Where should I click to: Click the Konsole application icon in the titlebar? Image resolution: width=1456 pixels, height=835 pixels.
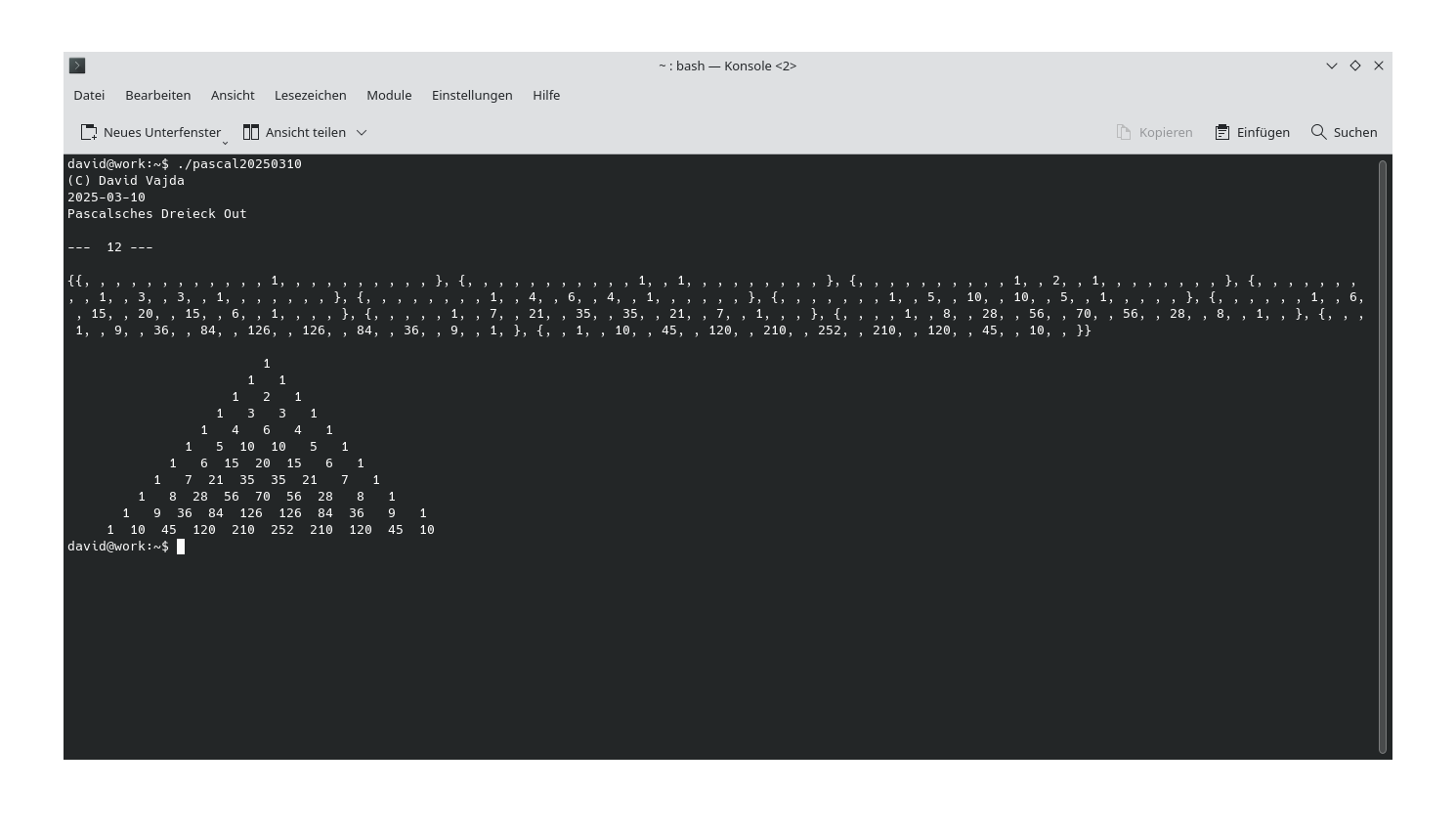[77, 66]
